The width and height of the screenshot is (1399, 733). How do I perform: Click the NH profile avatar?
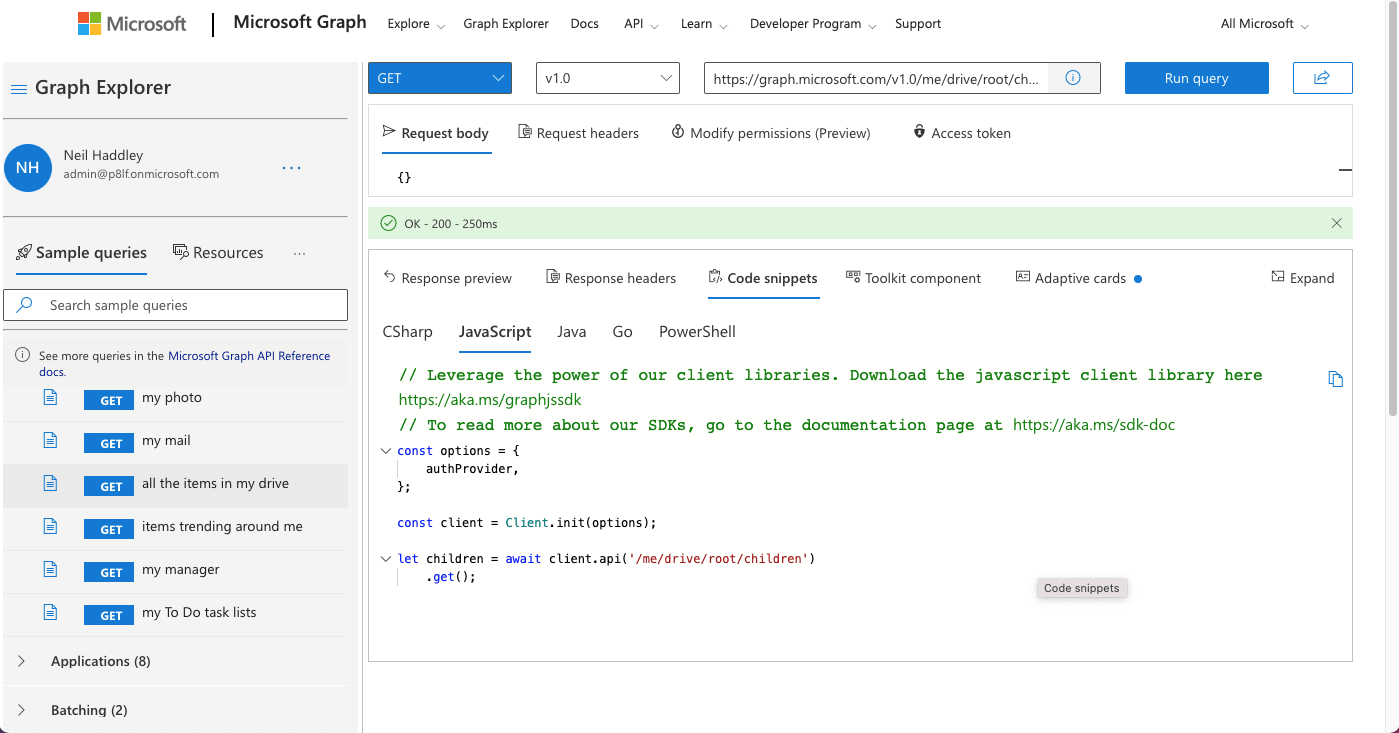[x=28, y=167]
